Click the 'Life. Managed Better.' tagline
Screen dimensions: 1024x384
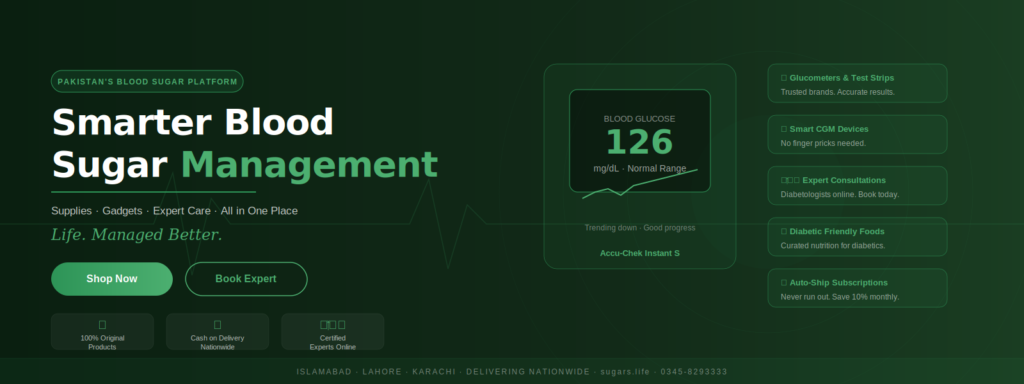(x=136, y=234)
